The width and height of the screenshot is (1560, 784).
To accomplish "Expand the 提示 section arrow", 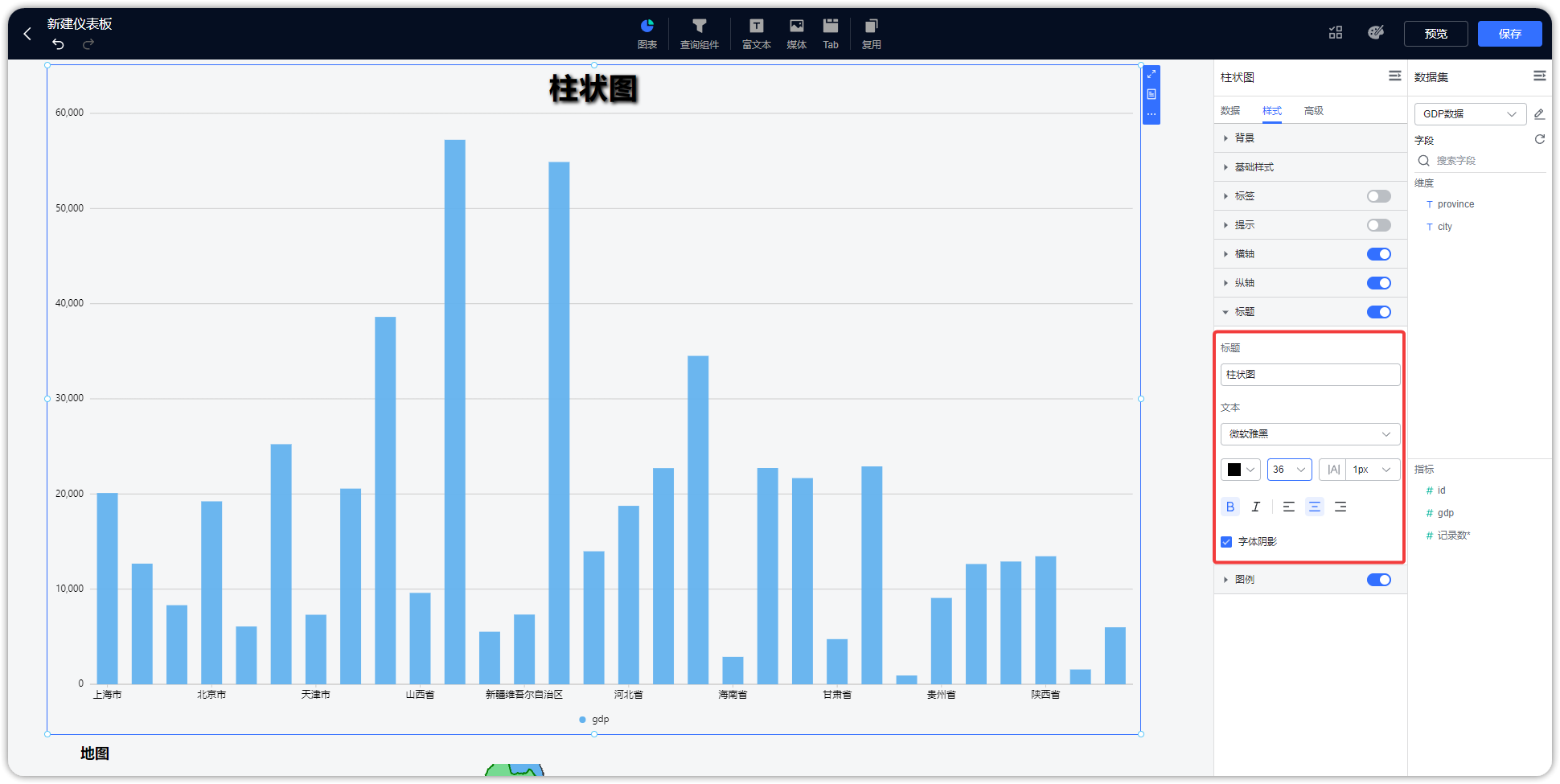I will pos(1225,225).
